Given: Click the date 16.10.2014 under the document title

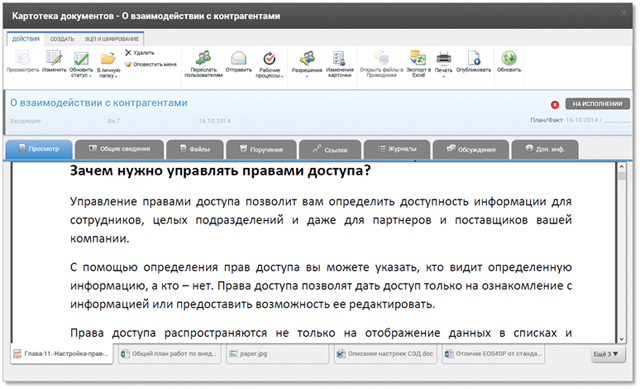Looking at the screenshot, I should pyautogui.click(x=214, y=121).
